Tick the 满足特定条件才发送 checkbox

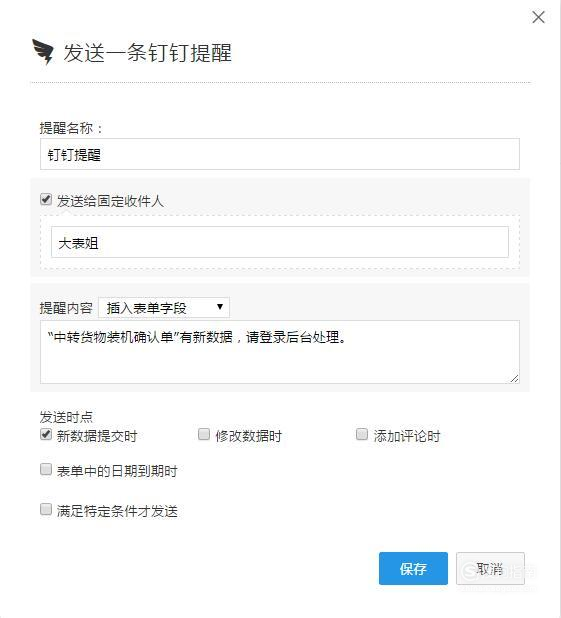46,509
